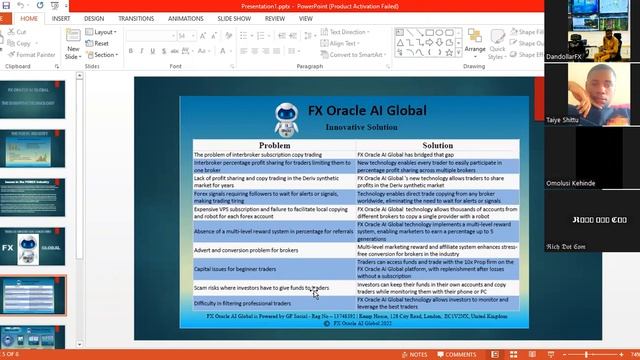Image resolution: width=640 pixels, height=360 pixels.
Task: Open COMMENTS pane from status bar
Action: (457, 354)
